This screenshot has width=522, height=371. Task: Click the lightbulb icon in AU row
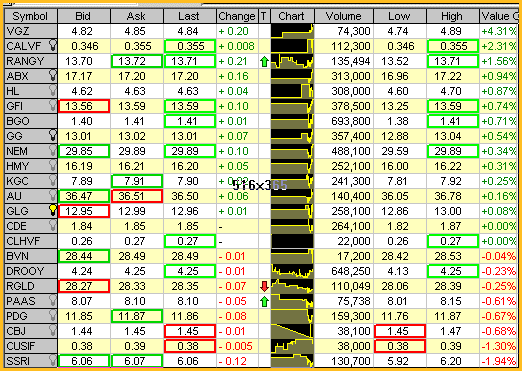click(52, 195)
